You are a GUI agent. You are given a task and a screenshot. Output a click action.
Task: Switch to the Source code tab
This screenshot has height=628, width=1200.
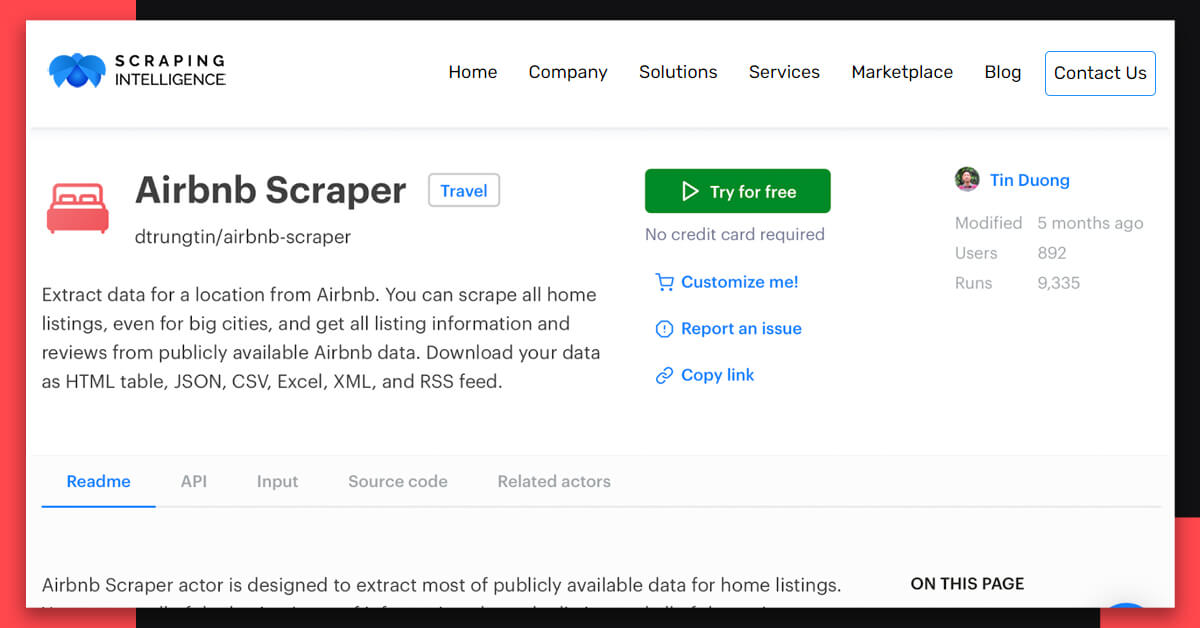coord(398,481)
